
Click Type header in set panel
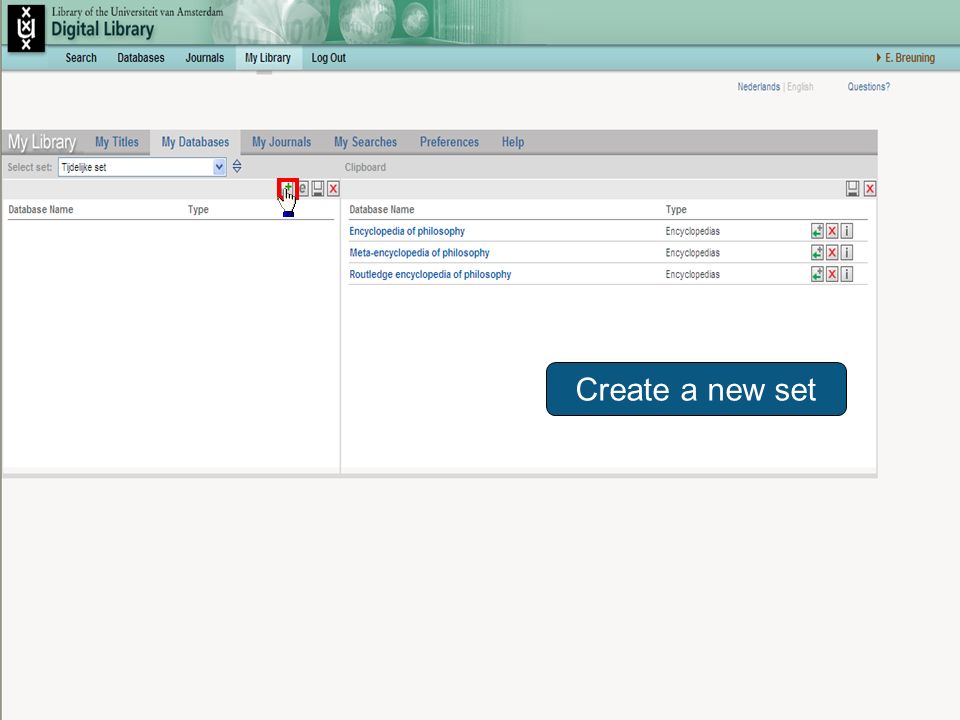[x=198, y=209]
